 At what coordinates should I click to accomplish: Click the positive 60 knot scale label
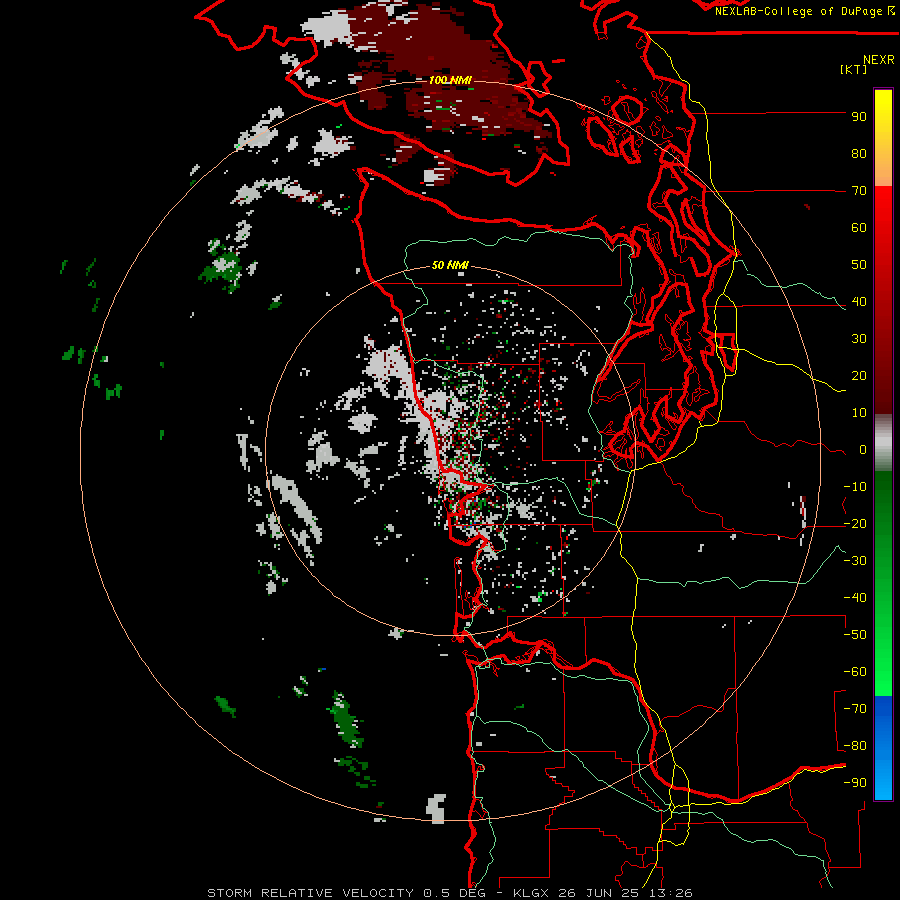click(859, 228)
